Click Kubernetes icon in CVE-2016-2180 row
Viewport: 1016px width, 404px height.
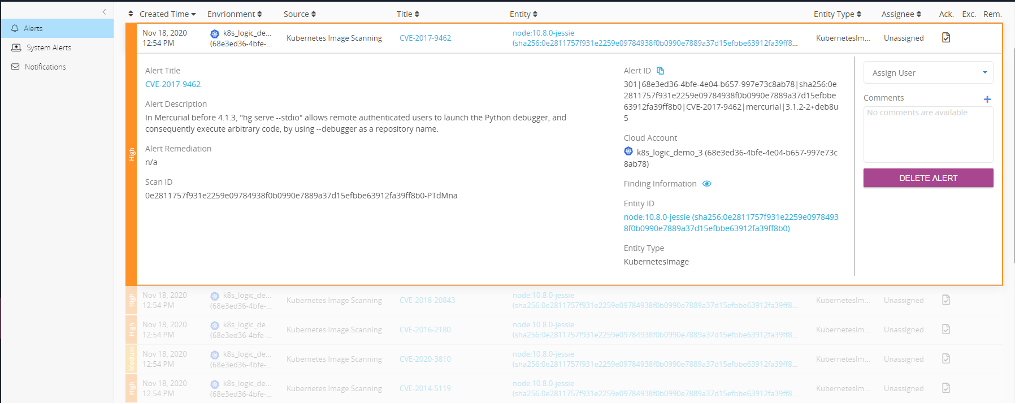point(214,325)
